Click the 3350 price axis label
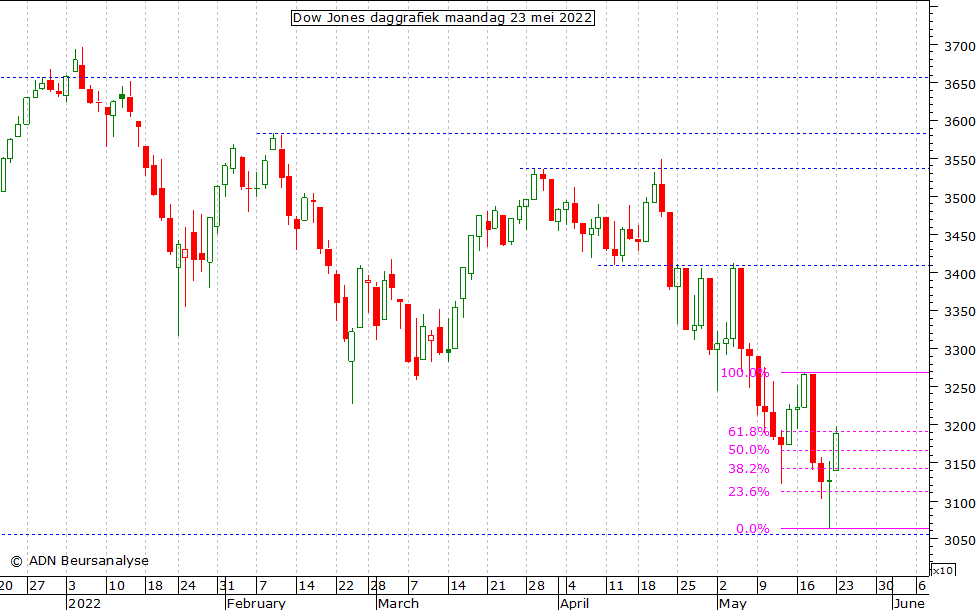Image resolution: width=980 pixels, height=610 pixels. [x=959, y=312]
